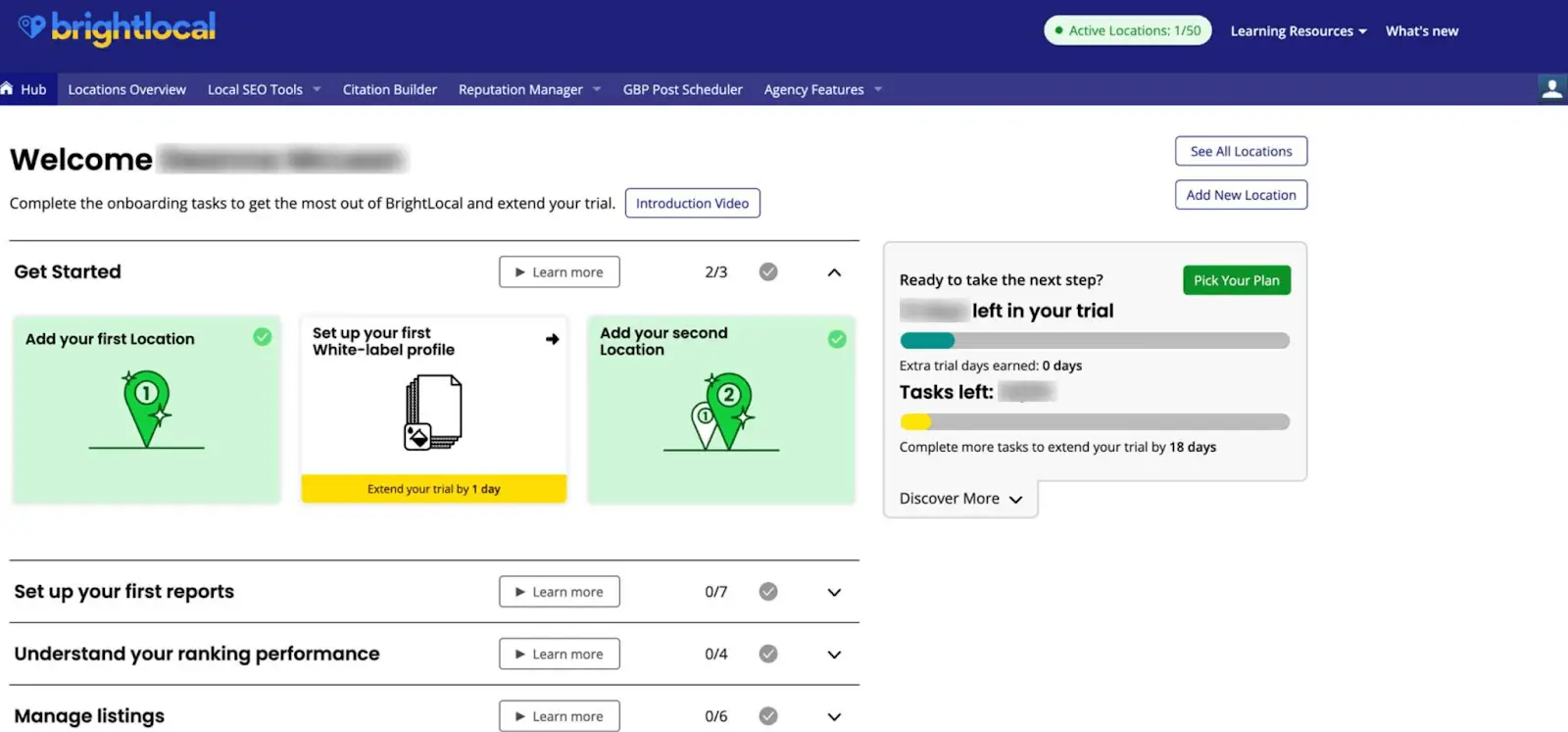Click the Hub home icon
The width and height of the screenshot is (1568, 732).
[x=7, y=88]
